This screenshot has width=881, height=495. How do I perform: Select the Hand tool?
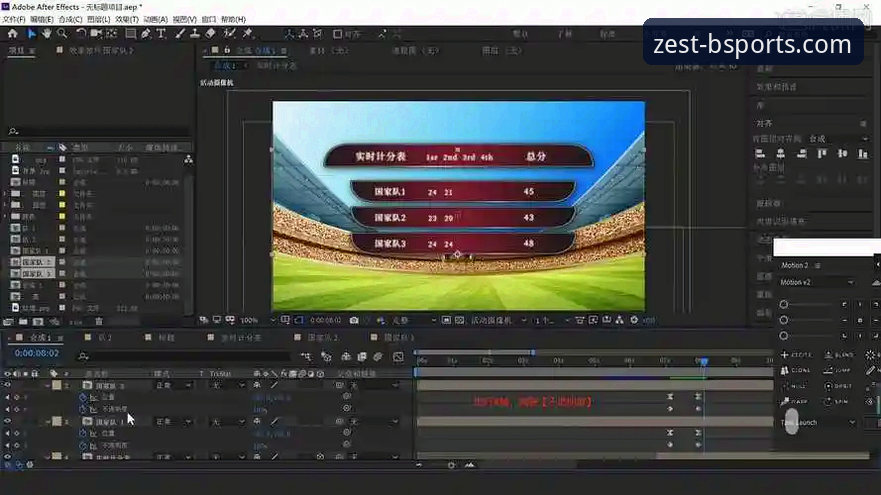point(47,34)
